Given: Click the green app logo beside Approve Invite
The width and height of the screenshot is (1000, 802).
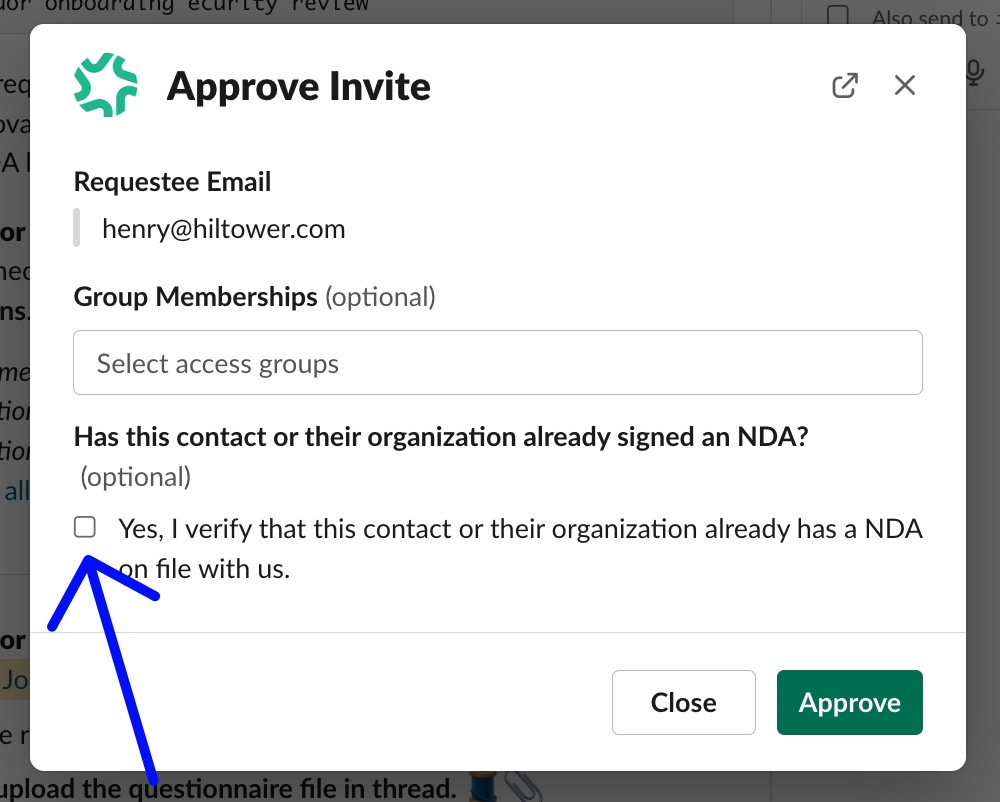Looking at the screenshot, I should pyautogui.click(x=106, y=85).
